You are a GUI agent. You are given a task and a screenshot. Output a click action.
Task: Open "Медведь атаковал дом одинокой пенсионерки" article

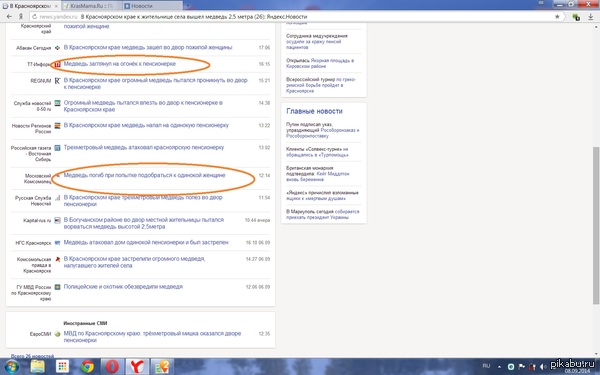[x=146, y=242]
